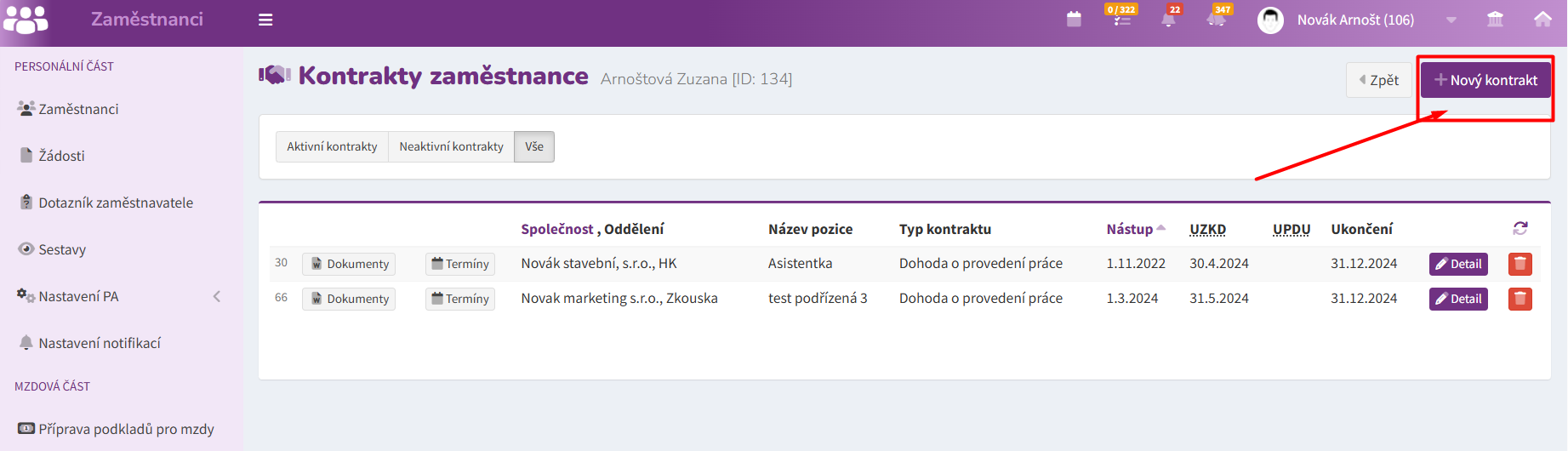The image size is (1568, 451).
Task: Refresh the contracts table
Action: click(1520, 228)
